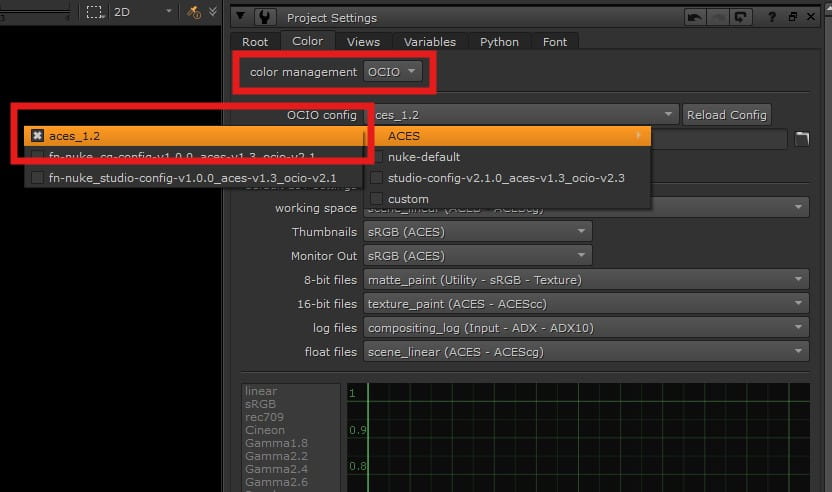Select the linear LUT in list
The image size is (832, 492).
coord(261,391)
